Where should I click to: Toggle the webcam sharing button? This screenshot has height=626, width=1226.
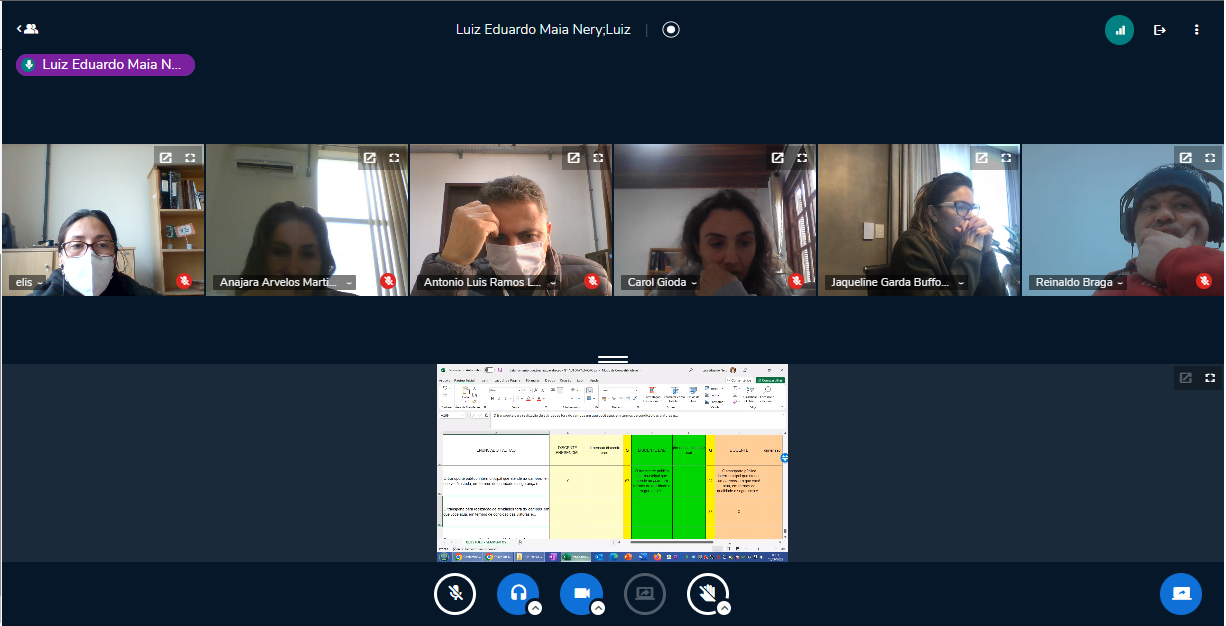pos(581,594)
